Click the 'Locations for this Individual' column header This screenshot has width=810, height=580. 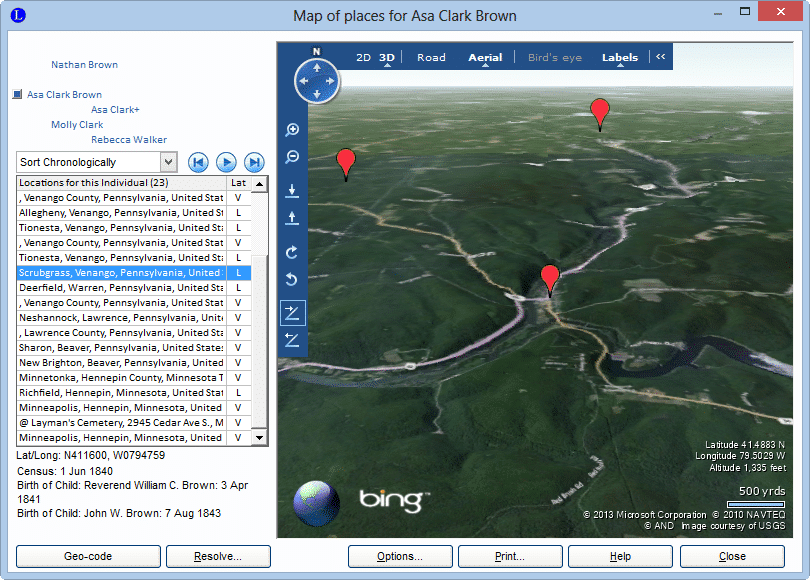click(121, 183)
